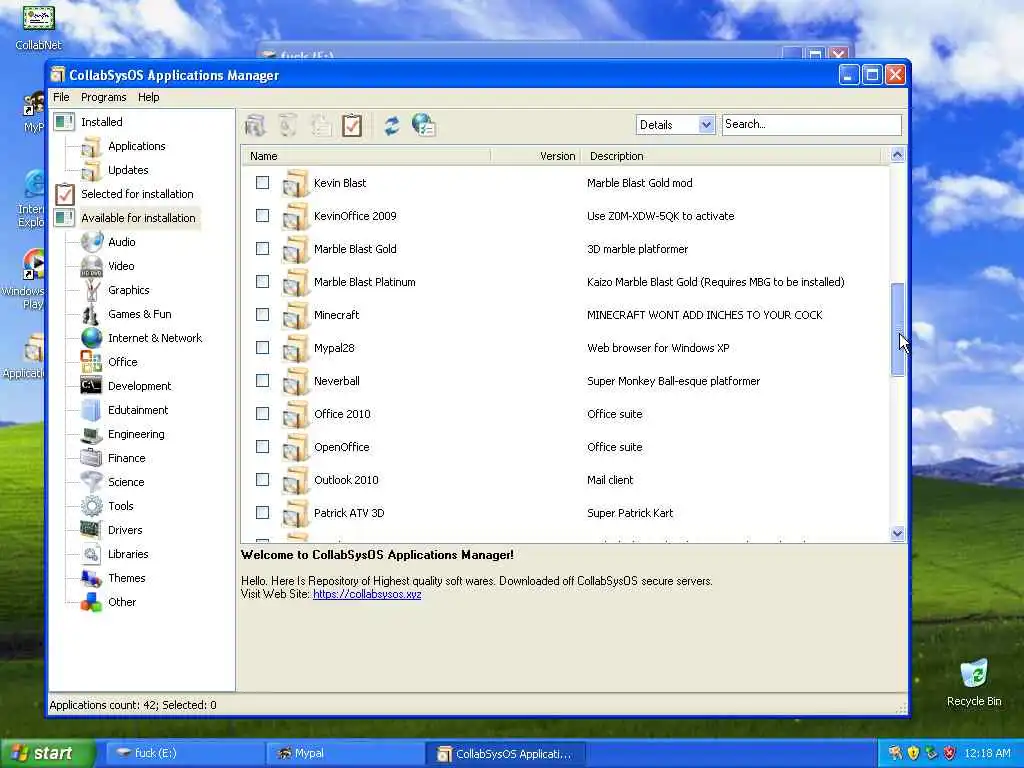Open the Help menu

point(148,97)
